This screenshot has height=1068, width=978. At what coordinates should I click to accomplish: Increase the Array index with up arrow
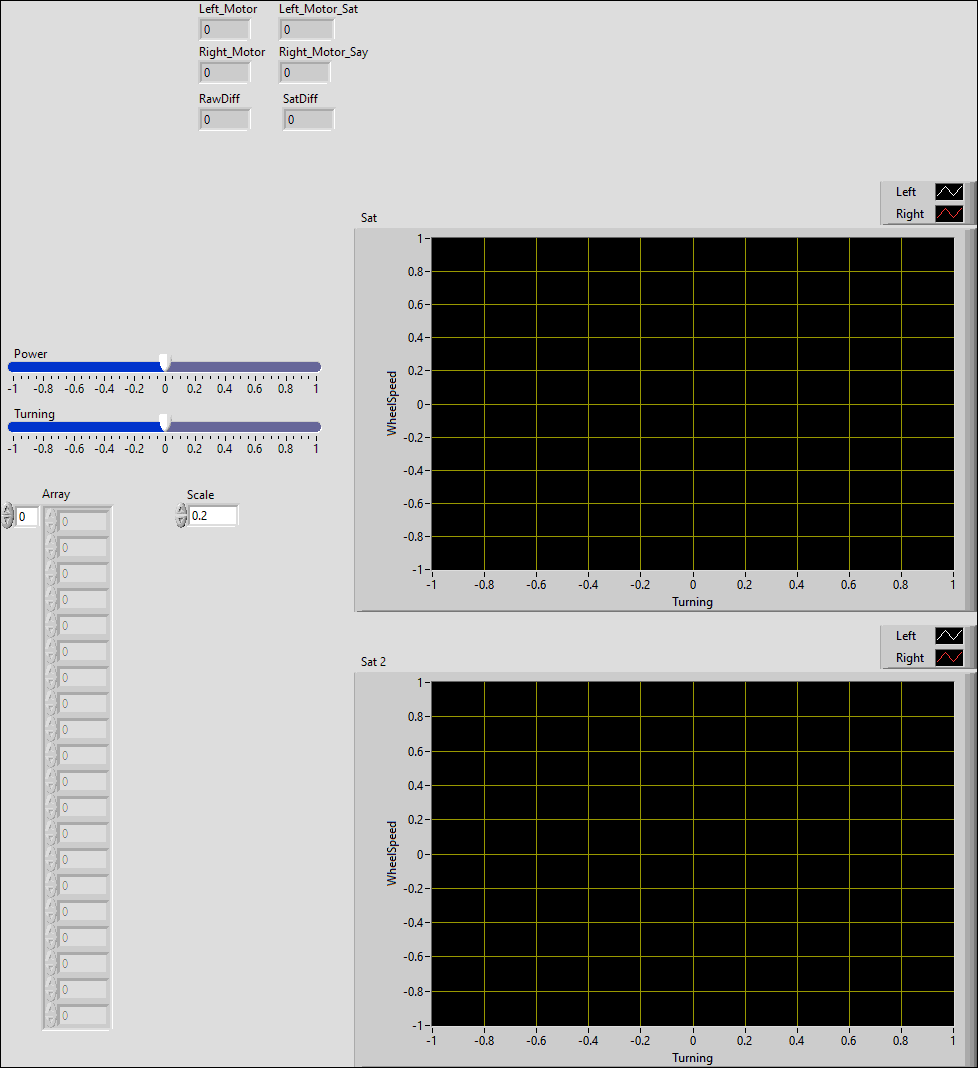tap(9, 511)
